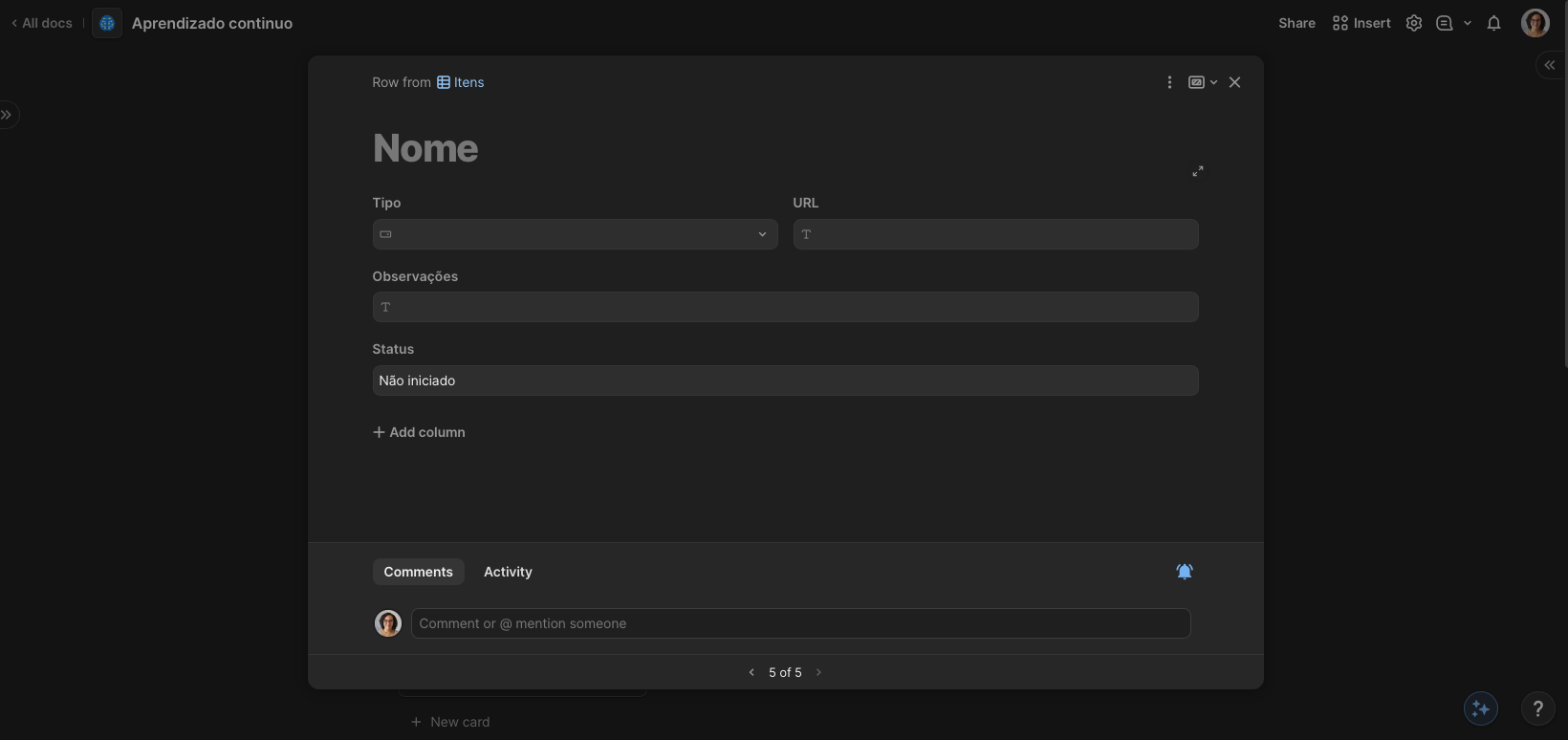Click the Share button
This screenshot has width=1568, height=740.
point(1296,23)
